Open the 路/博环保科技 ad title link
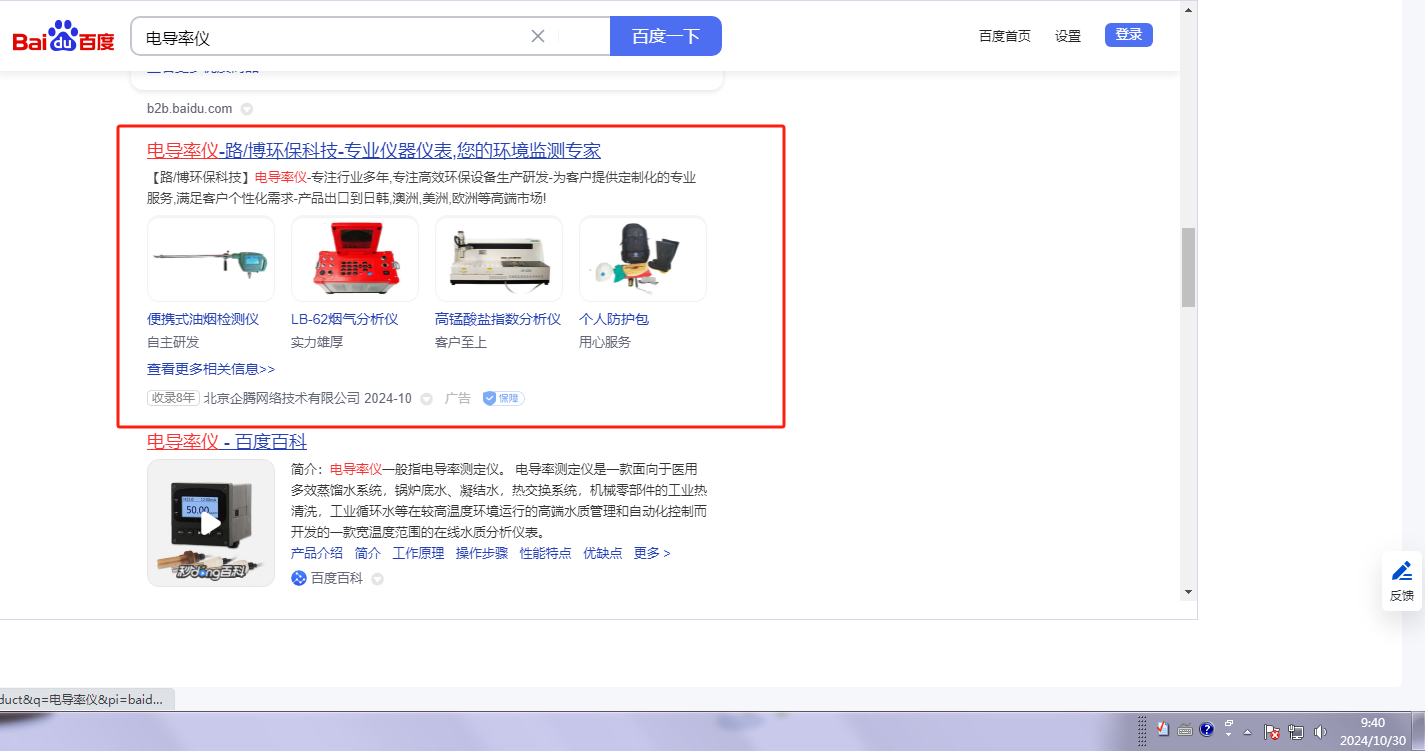 click(374, 151)
